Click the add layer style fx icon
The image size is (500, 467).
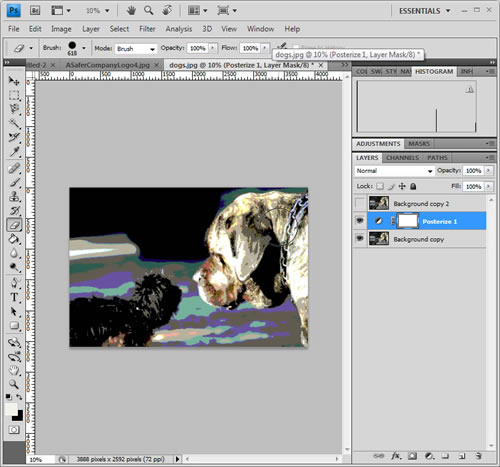point(396,456)
